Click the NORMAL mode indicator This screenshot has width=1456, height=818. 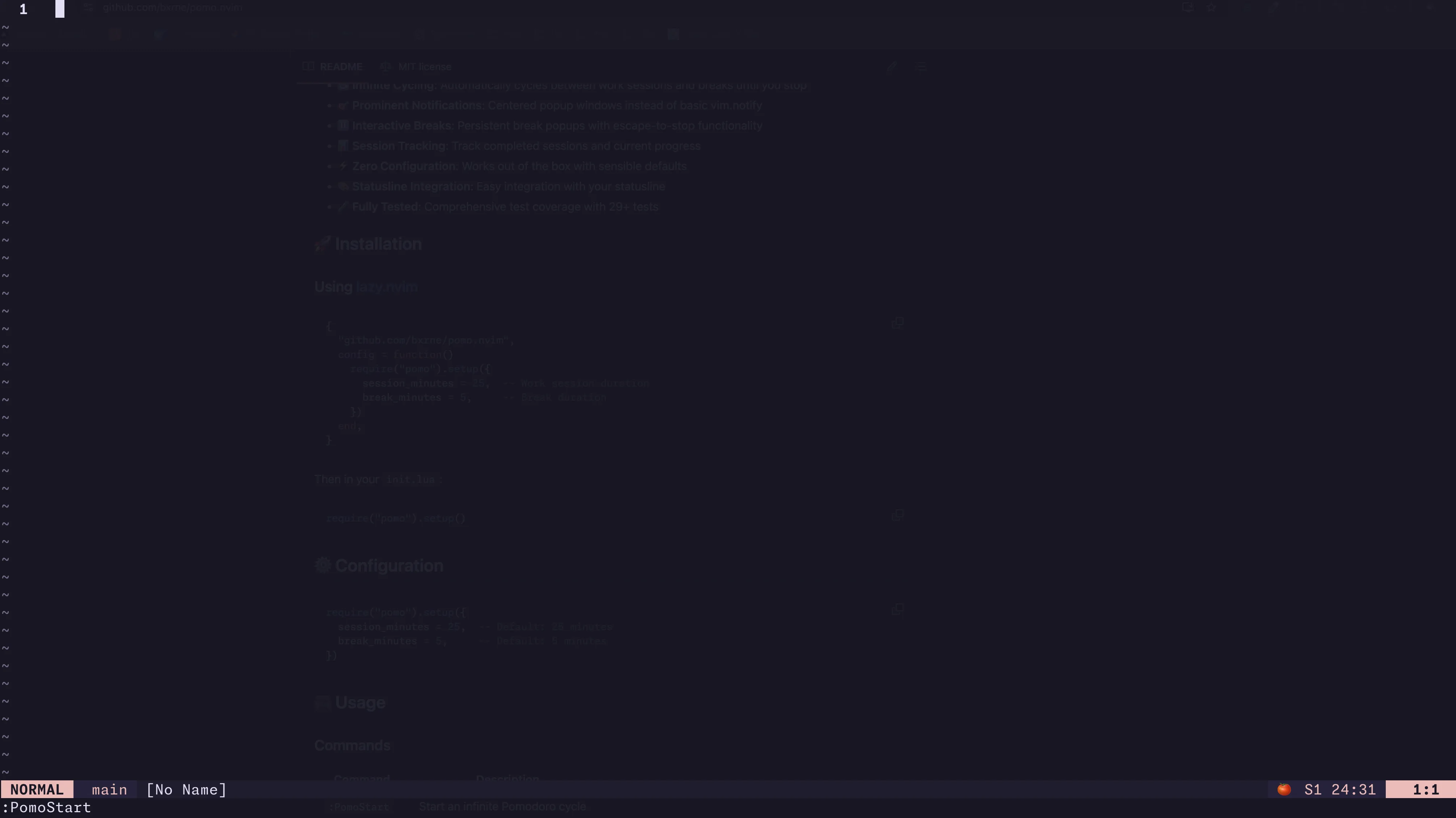(37, 790)
